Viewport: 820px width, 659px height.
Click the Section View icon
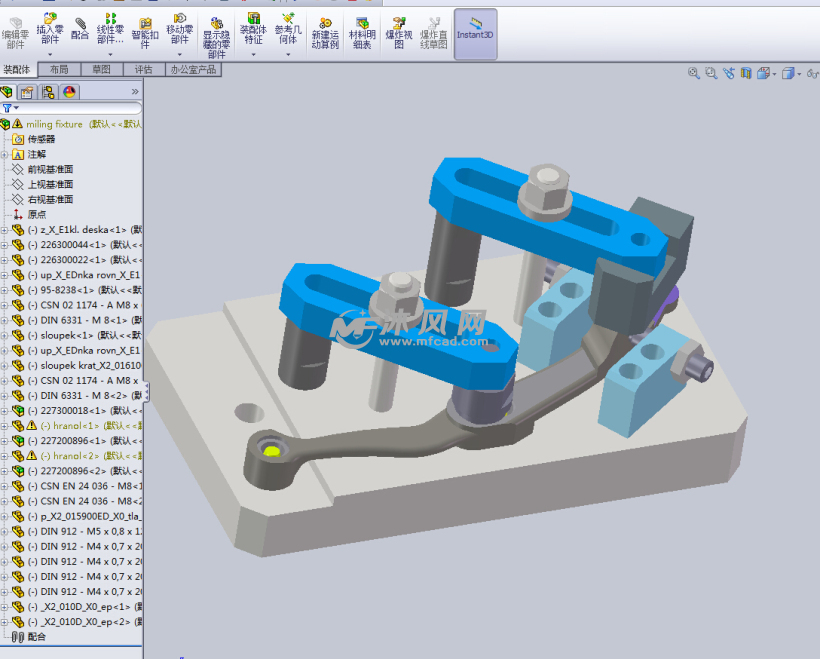click(x=745, y=73)
